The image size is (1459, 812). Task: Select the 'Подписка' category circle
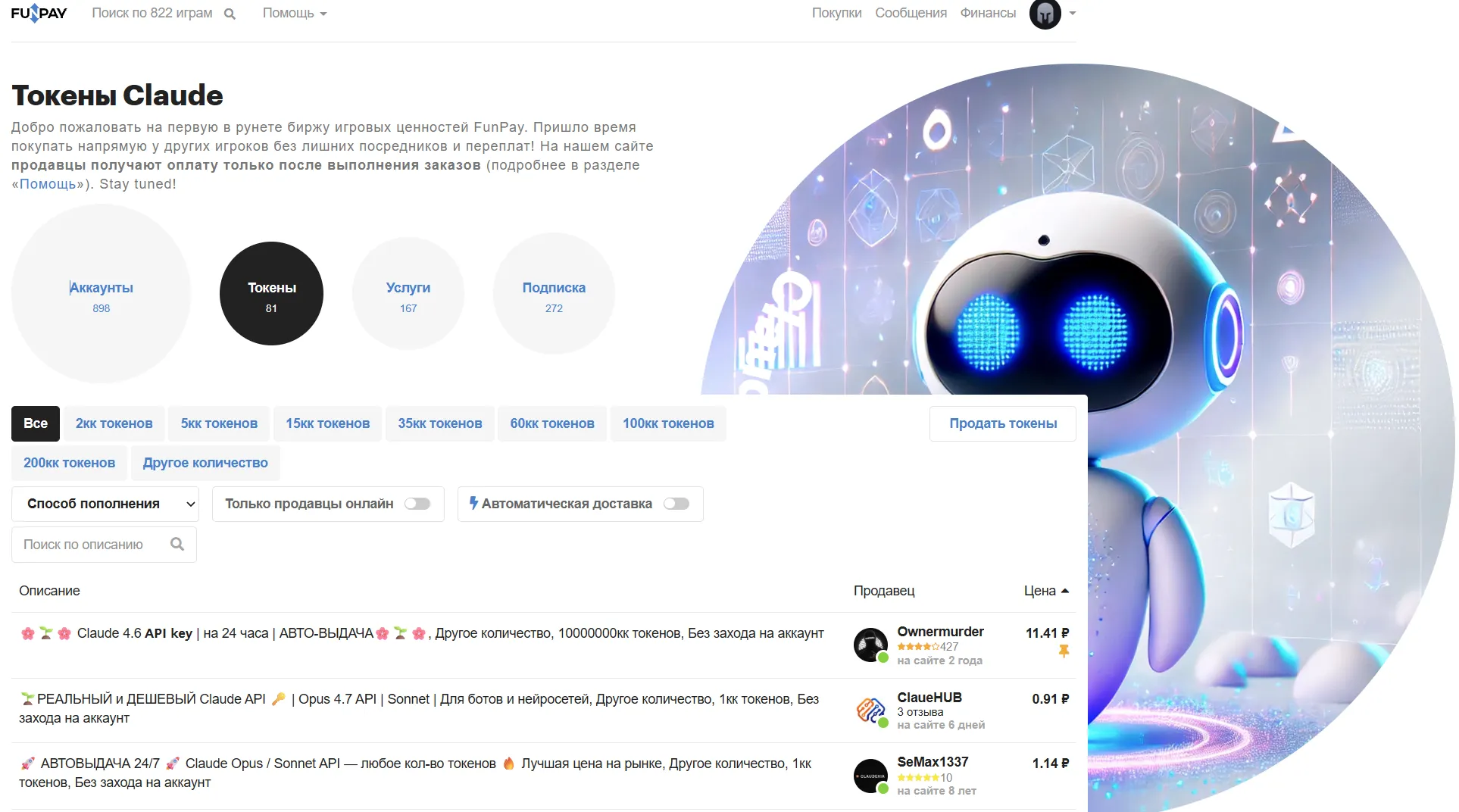pyautogui.click(x=554, y=294)
